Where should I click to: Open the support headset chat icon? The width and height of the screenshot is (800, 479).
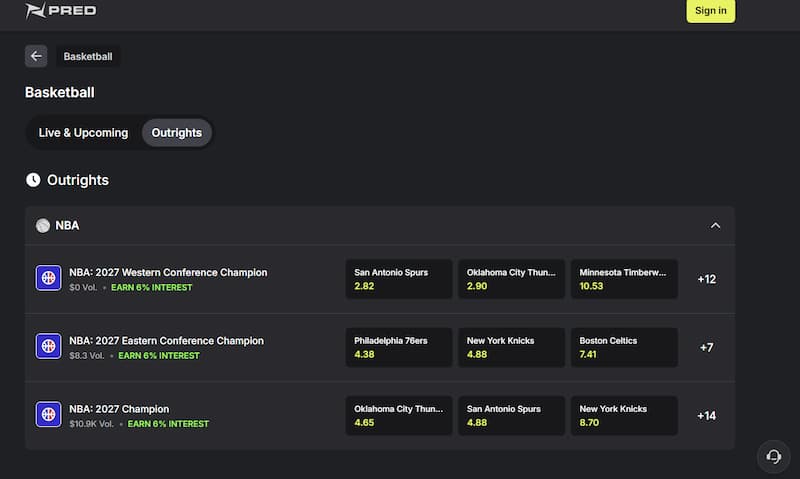pyautogui.click(x=773, y=457)
